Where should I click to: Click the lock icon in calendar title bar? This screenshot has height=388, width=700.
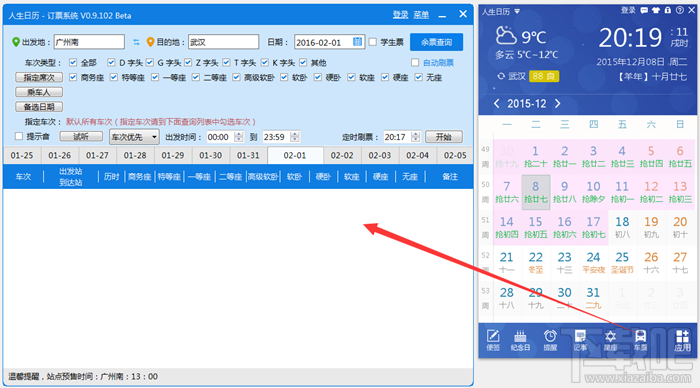(667, 10)
